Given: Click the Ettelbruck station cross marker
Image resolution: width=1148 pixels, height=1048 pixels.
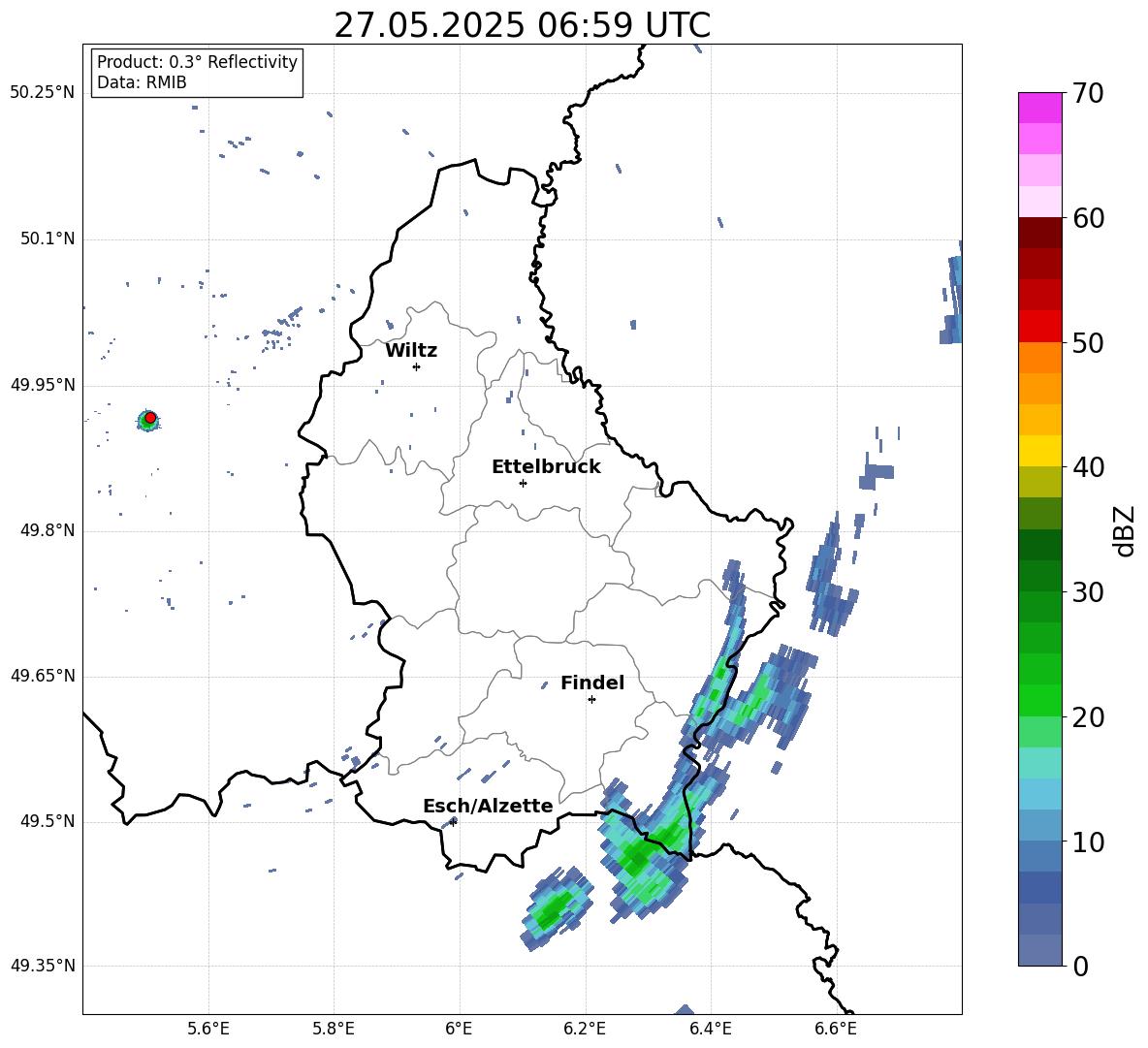Looking at the screenshot, I should 523,483.
